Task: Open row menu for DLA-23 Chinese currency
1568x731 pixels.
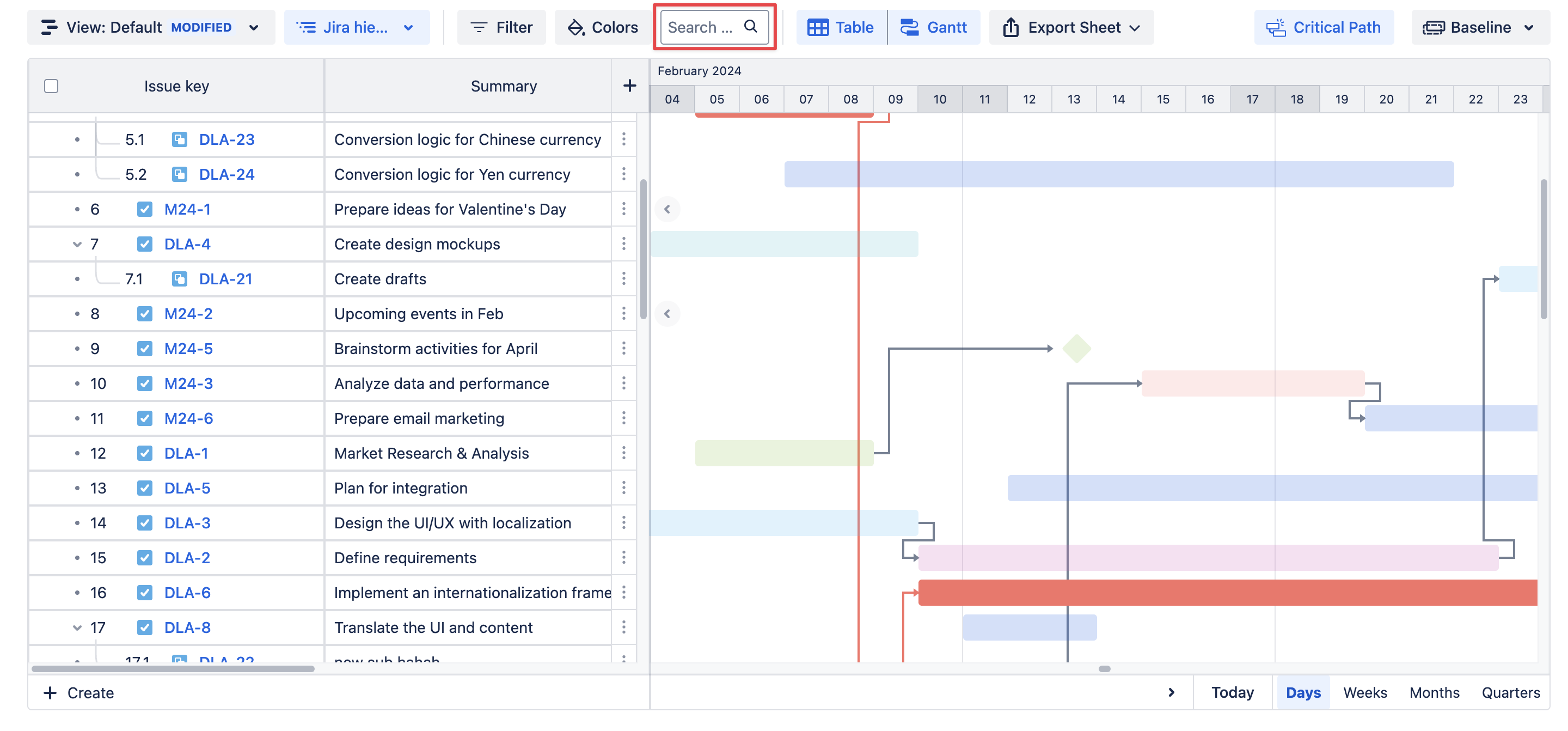Action: coord(624,139)
